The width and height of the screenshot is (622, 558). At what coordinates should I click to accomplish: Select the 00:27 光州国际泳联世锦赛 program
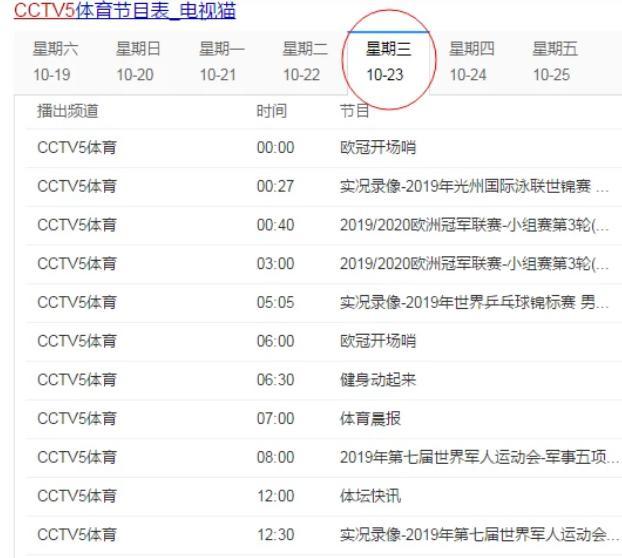tap(474, 186)
